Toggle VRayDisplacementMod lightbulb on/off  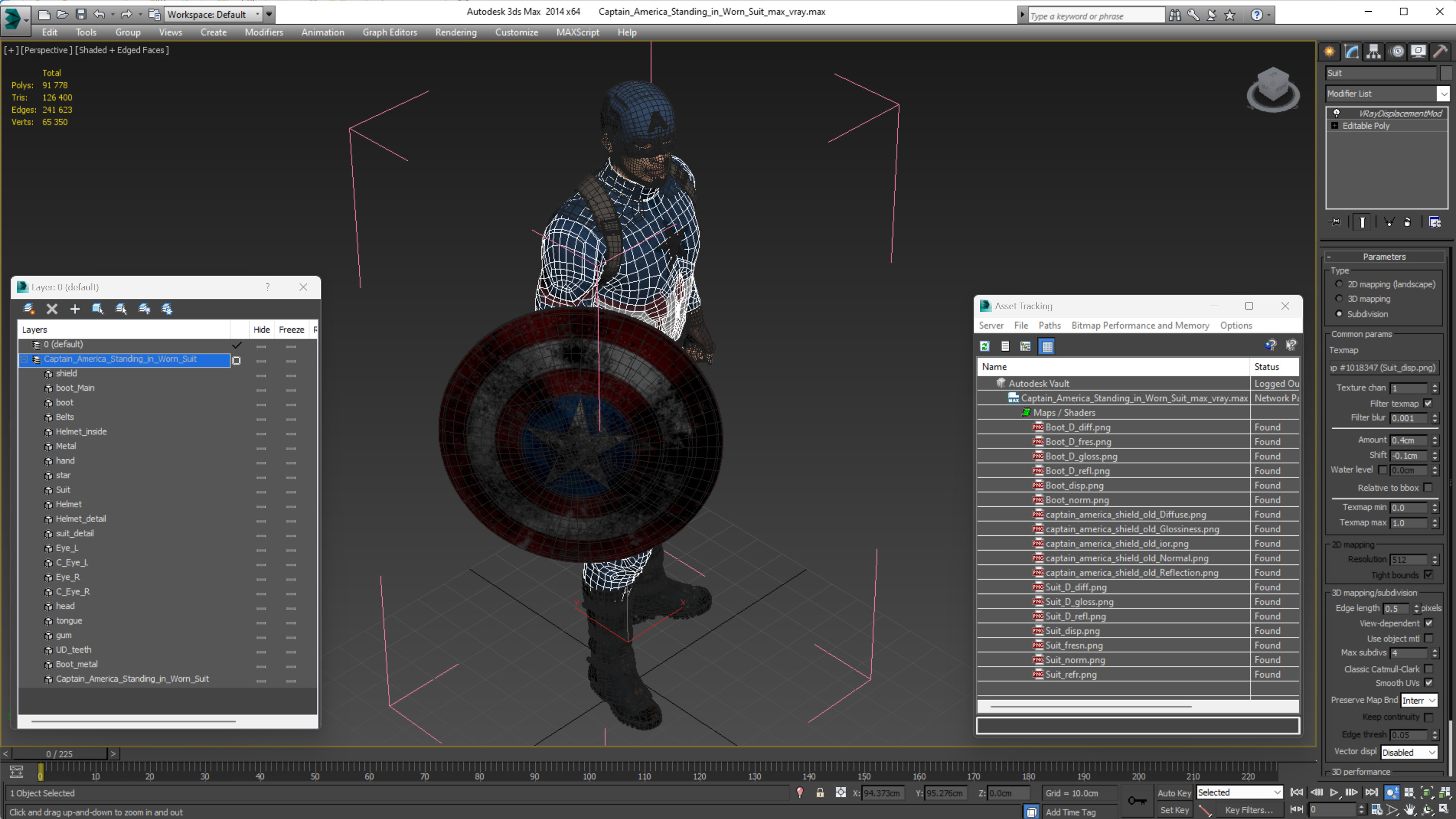click(x=1336, y=113)
